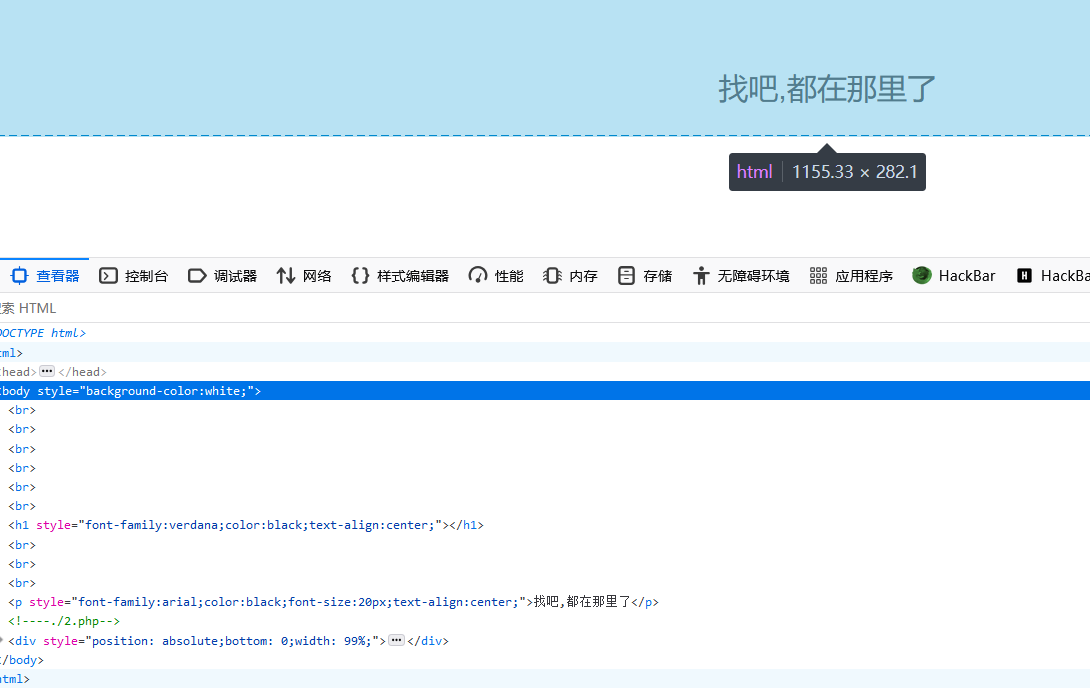Image resolution: width=1090 pixels, height=700 pixels.
Task: Switch to the 应用程序 application tab
Action: (x=851, y=276)
